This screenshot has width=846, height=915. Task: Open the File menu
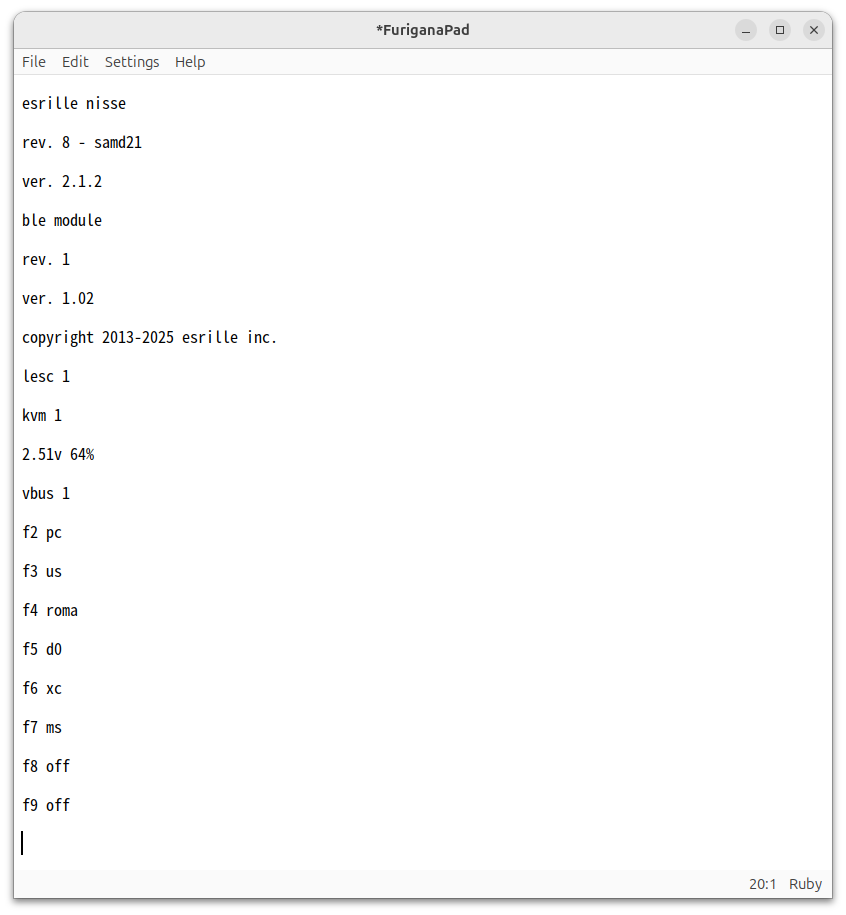pyautogui.click(x=34, y=62)
